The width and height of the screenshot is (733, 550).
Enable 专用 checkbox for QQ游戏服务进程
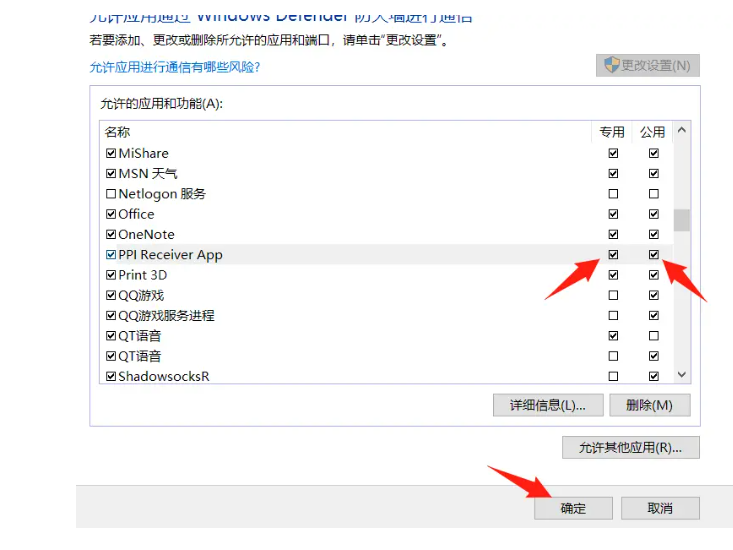tap(613, 316)
